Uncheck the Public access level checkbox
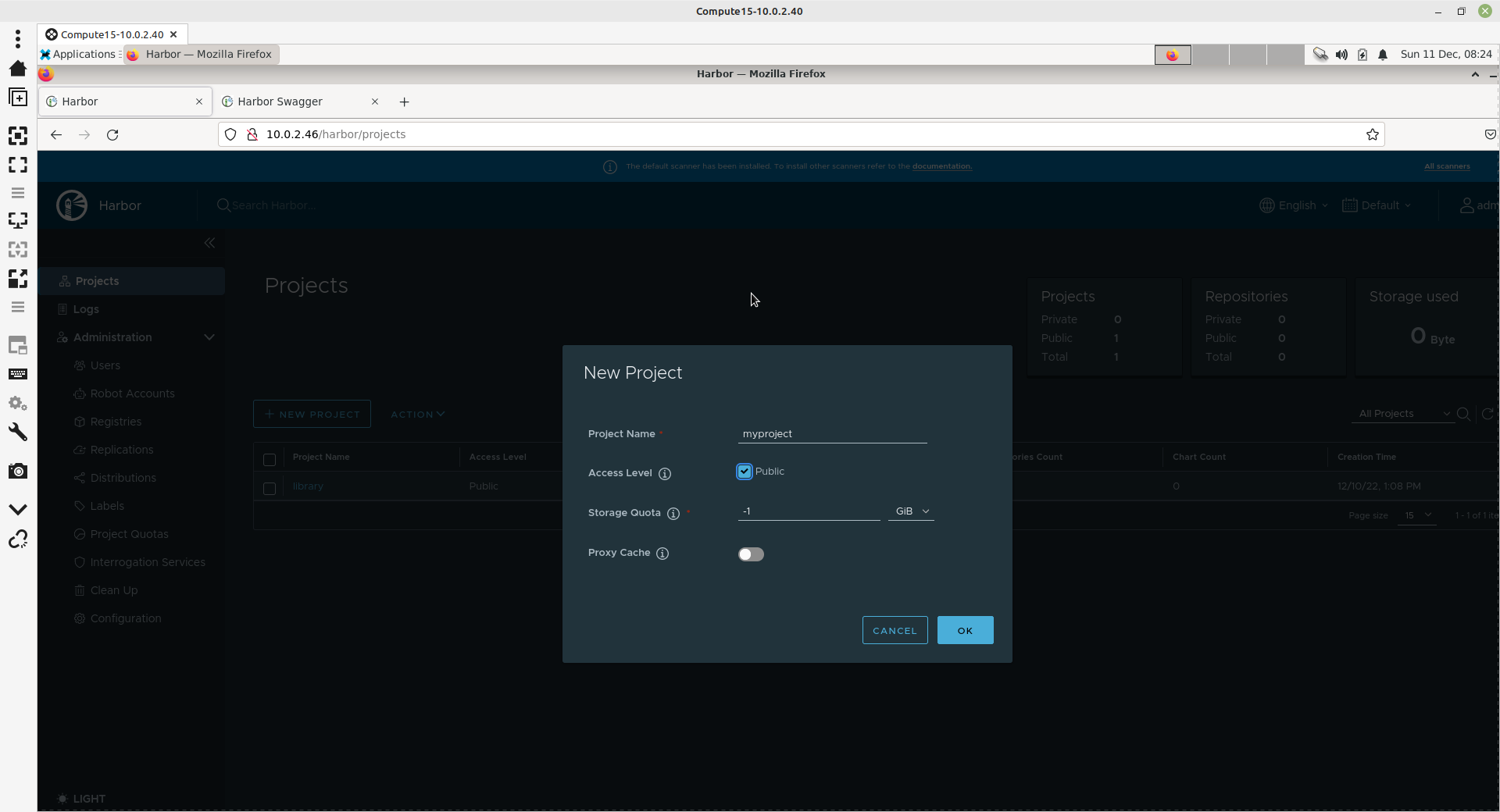The height and width of the screenshot is (812, 1500). click(745, 472)
